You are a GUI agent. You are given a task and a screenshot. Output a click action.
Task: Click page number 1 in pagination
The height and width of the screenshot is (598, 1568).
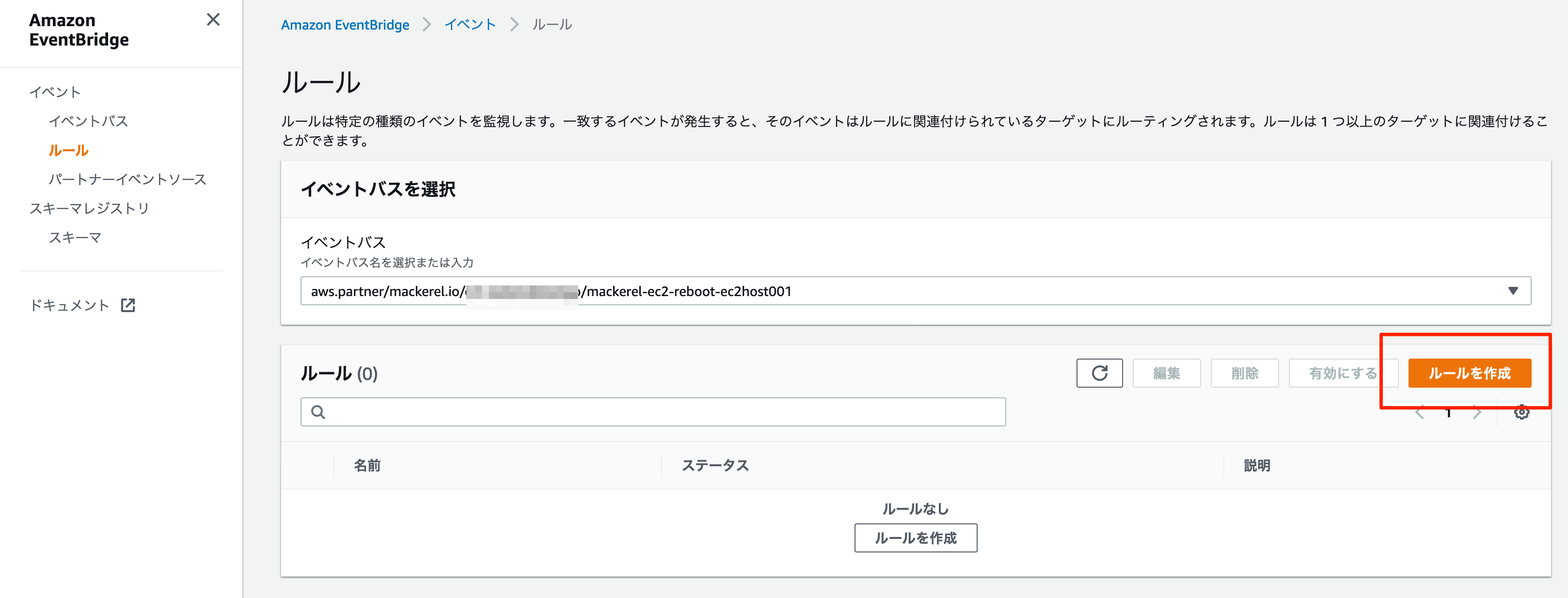point(1448,412)
